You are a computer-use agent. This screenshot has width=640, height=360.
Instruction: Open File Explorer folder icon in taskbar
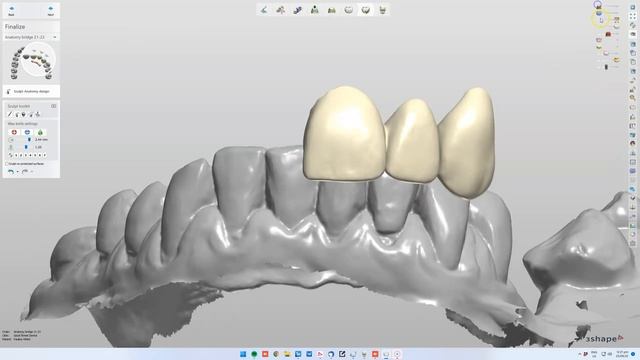[287, 354]
